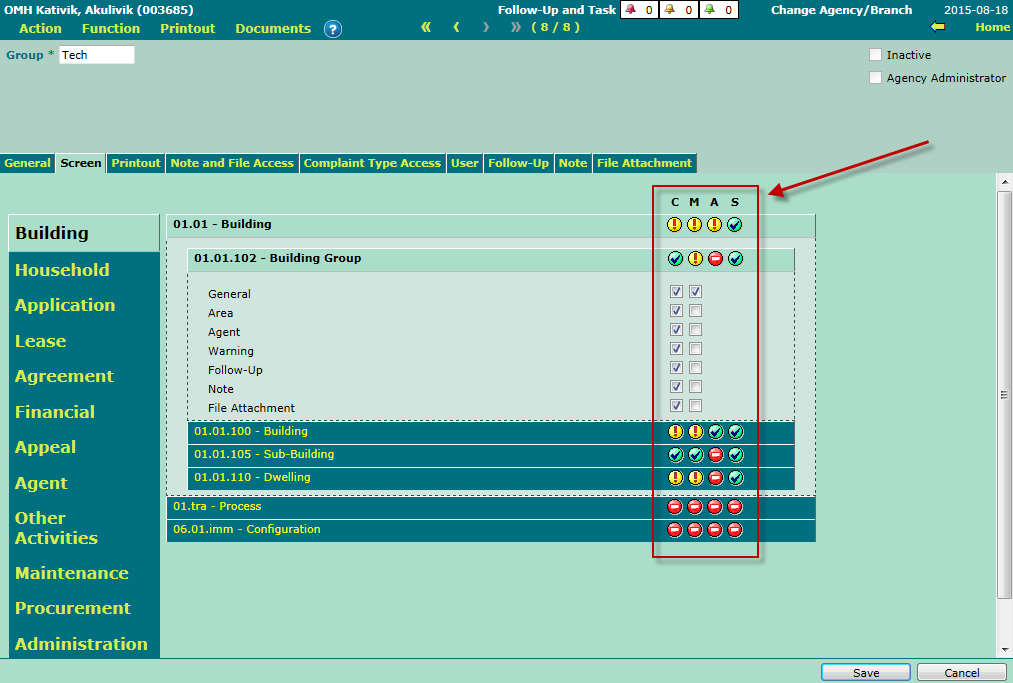Jump to first record with double-left arrows
The width and height of the screenshot is (1013, 683).
tap(426, 27)
